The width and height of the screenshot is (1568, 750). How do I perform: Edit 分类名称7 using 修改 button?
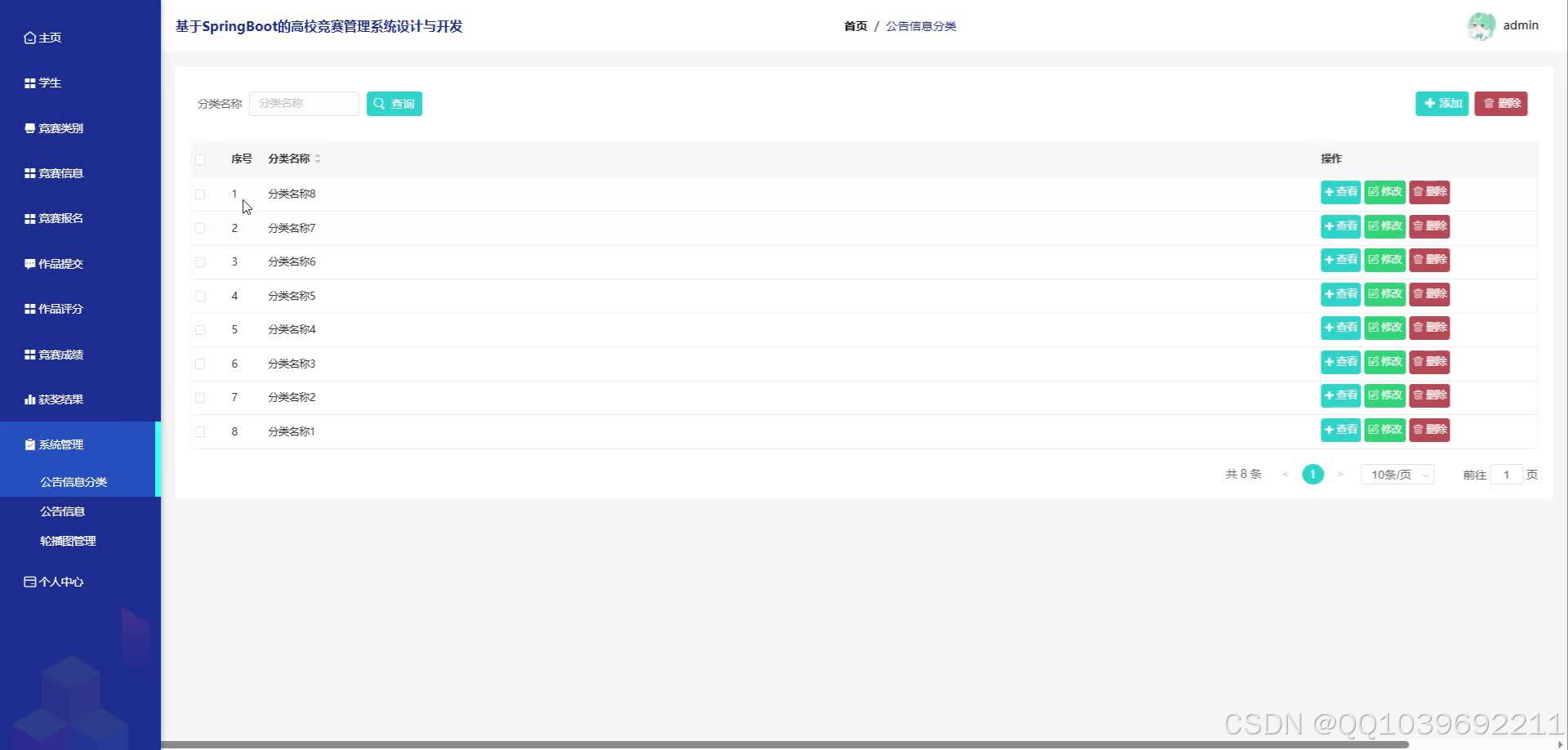click(1385, 226)
